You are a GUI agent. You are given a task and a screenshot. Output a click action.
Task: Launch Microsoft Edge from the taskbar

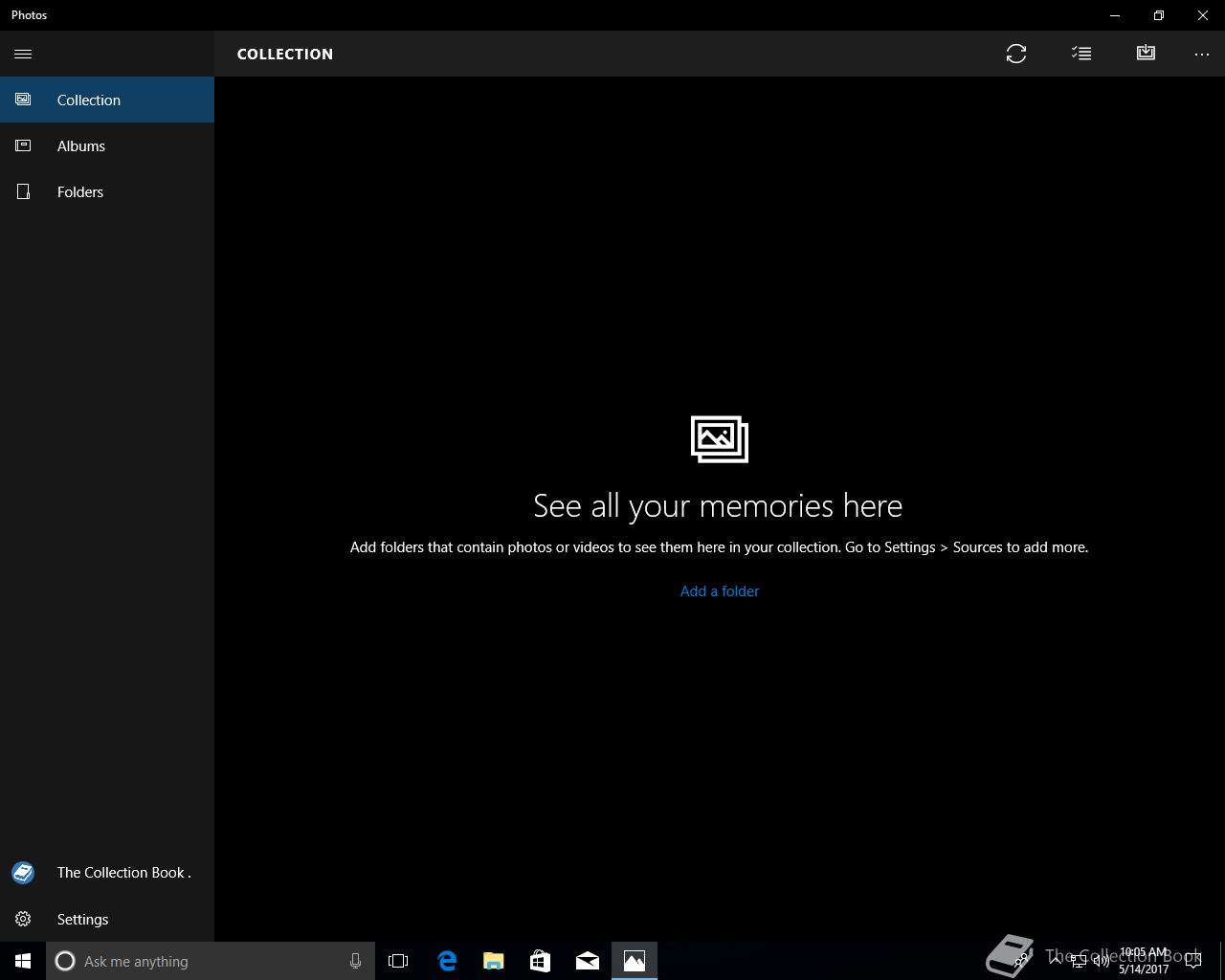tap(447, 961)
